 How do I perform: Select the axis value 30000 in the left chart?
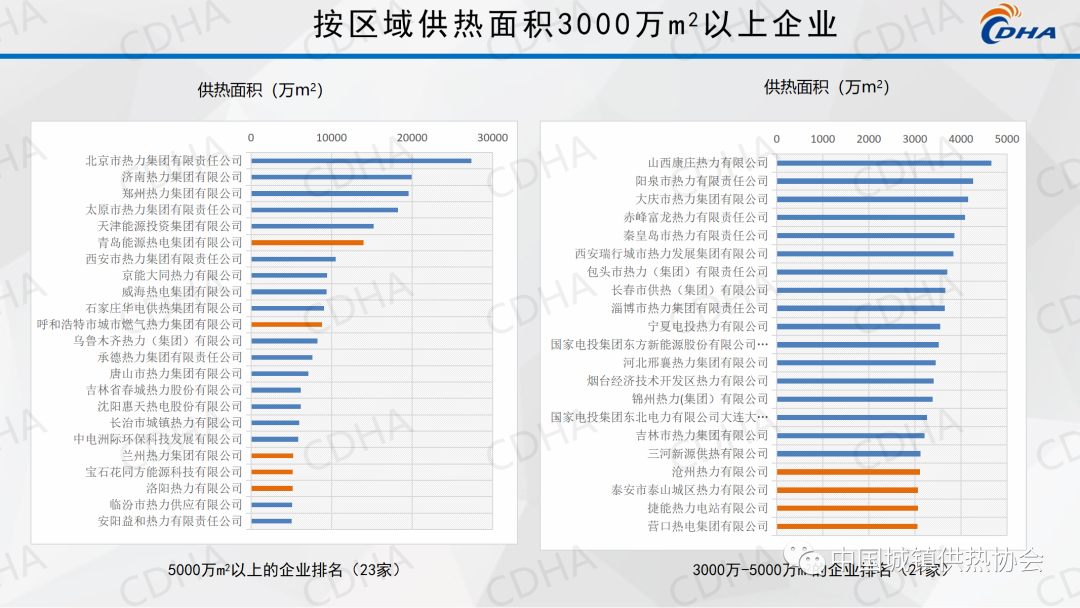pyautogui.click(x=492, y=138)
